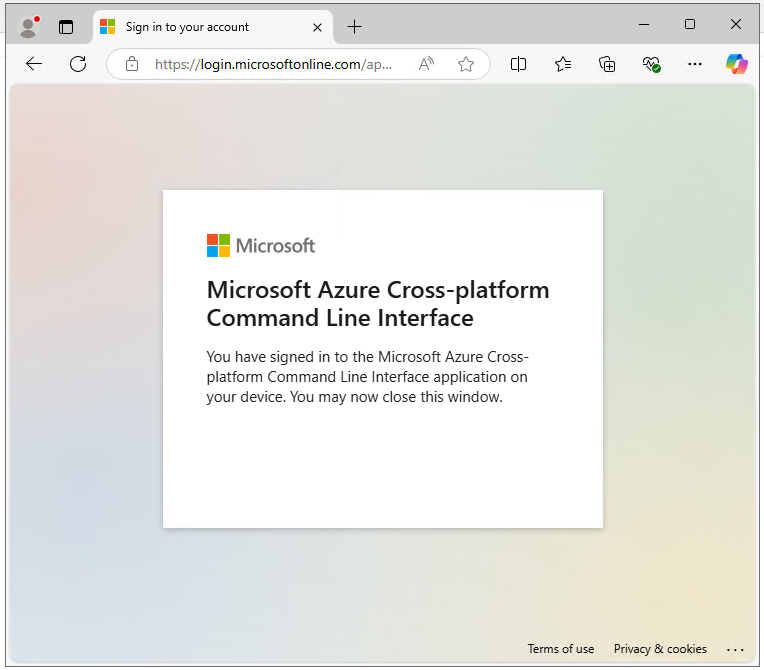Expand the footer ellipsis options

coord(735,650)
